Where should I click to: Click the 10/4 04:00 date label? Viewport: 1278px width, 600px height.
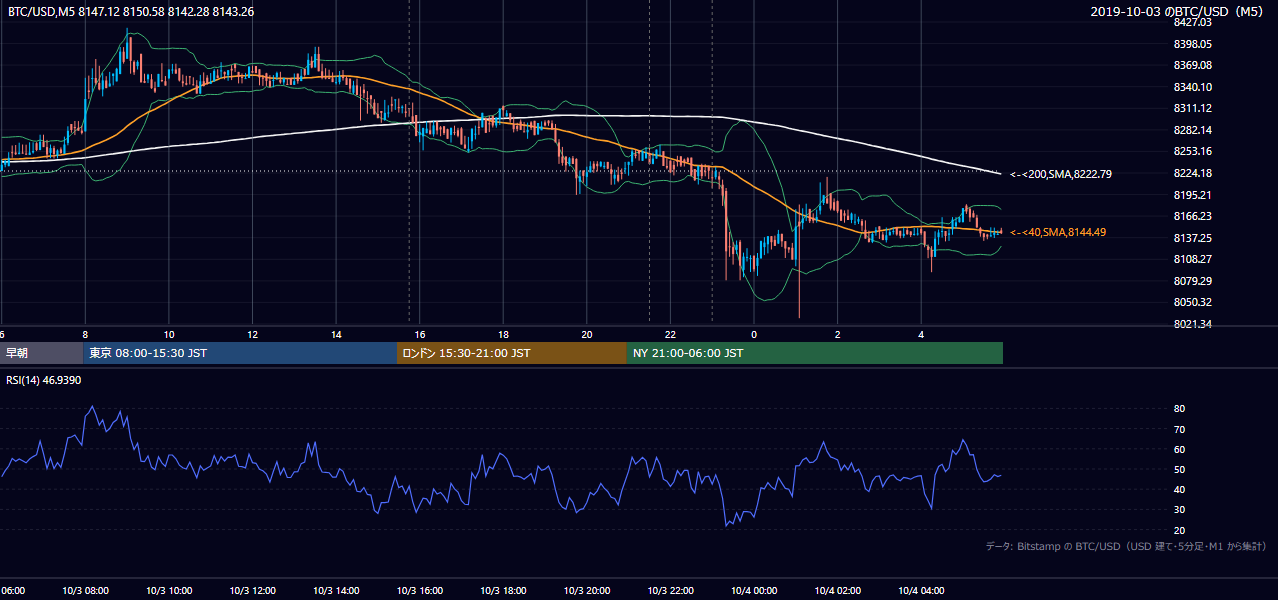point(921,590)
